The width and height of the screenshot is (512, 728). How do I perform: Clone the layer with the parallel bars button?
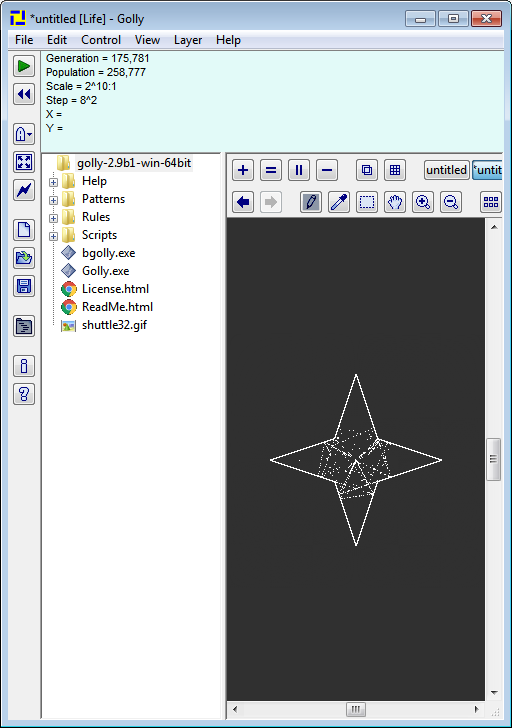click(x=299, y=170)
